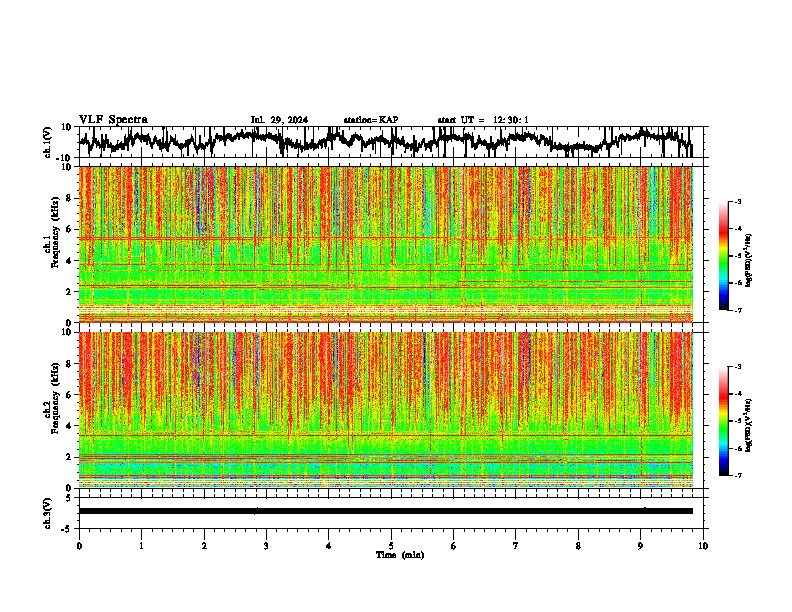Select the date "Jul. 29, 2024" header text

[x=279, y=120]
